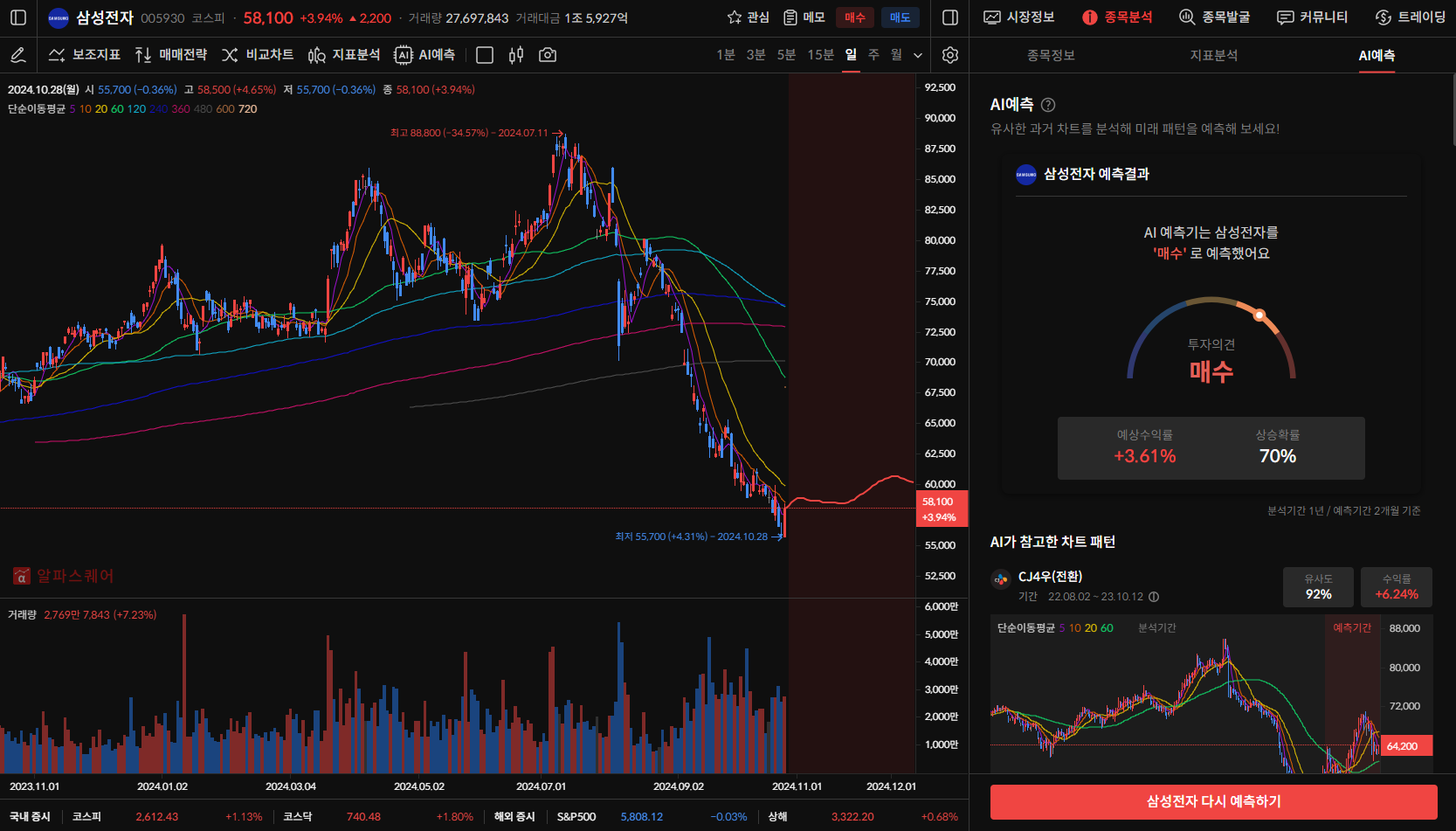Viewport: 1456px width, 831px height.
Task: Open 비교차트 compare chart
Action: (258, 55)
